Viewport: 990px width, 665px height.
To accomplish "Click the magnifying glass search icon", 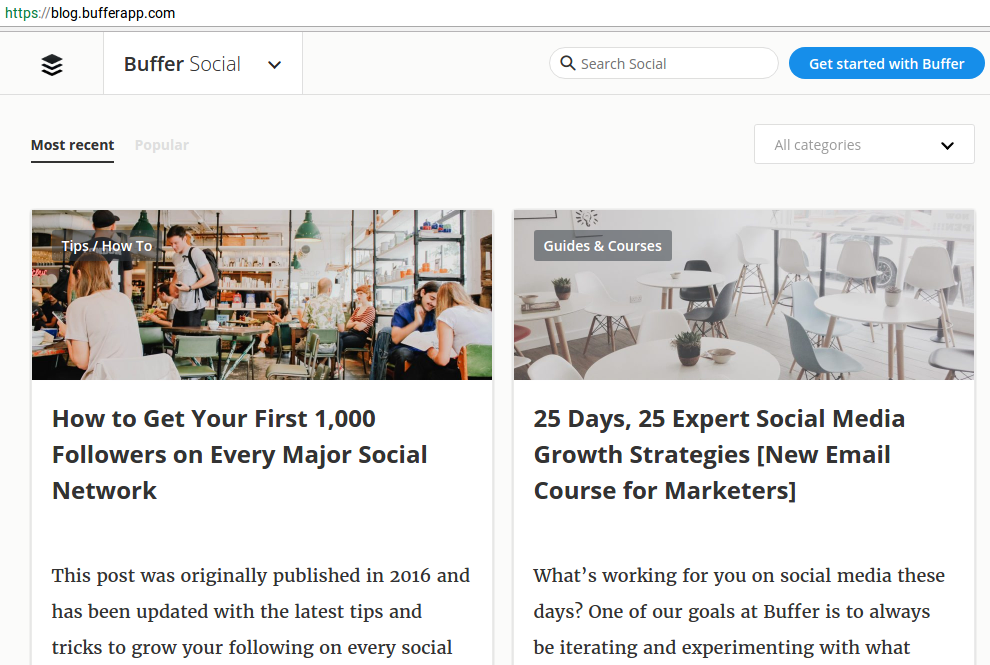I will pos(568,63).
